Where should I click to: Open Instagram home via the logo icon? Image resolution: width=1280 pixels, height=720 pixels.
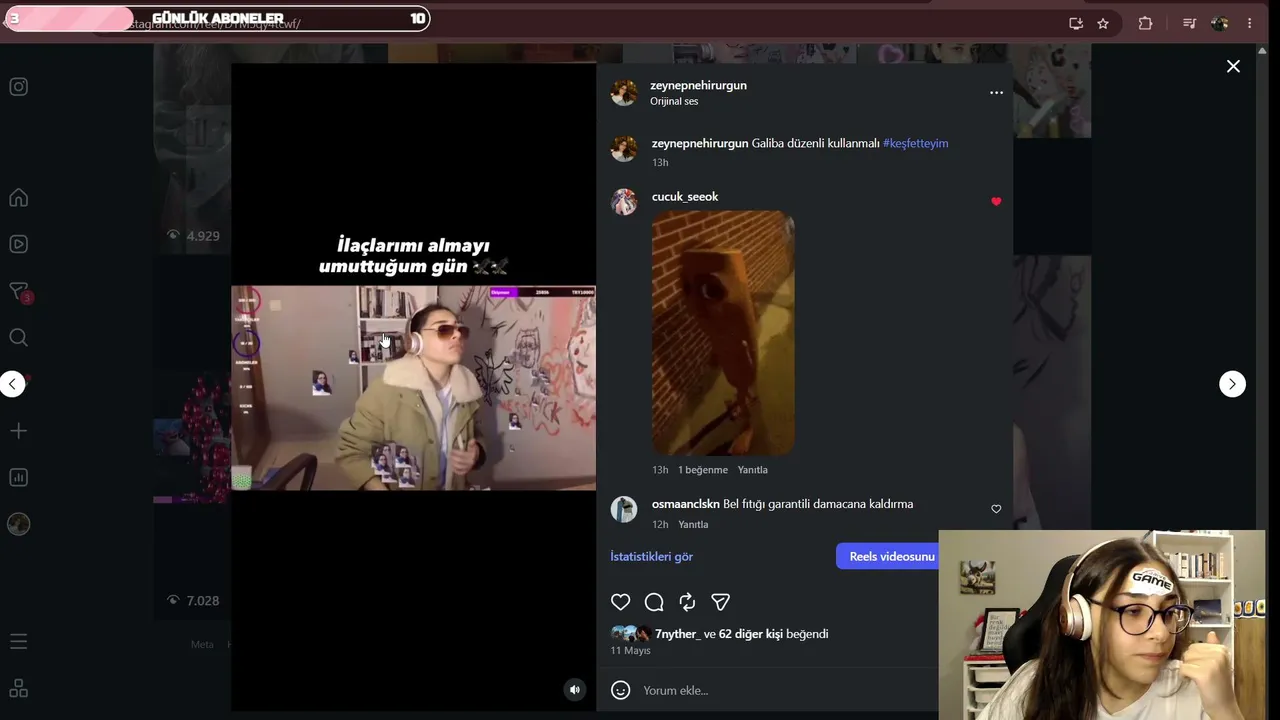[x=18, y=87]
